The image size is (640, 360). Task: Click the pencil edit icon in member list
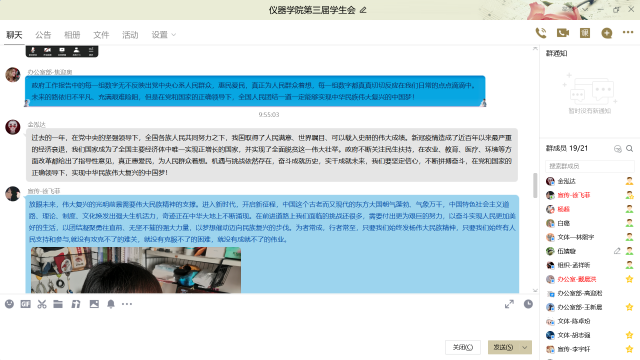[617, 251]
